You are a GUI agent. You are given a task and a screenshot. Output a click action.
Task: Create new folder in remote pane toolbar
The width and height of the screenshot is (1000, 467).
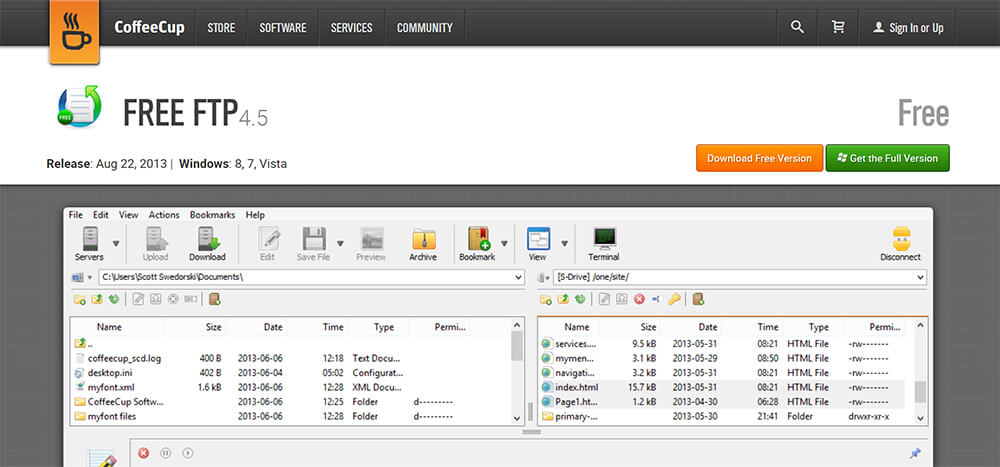point(546,299)
